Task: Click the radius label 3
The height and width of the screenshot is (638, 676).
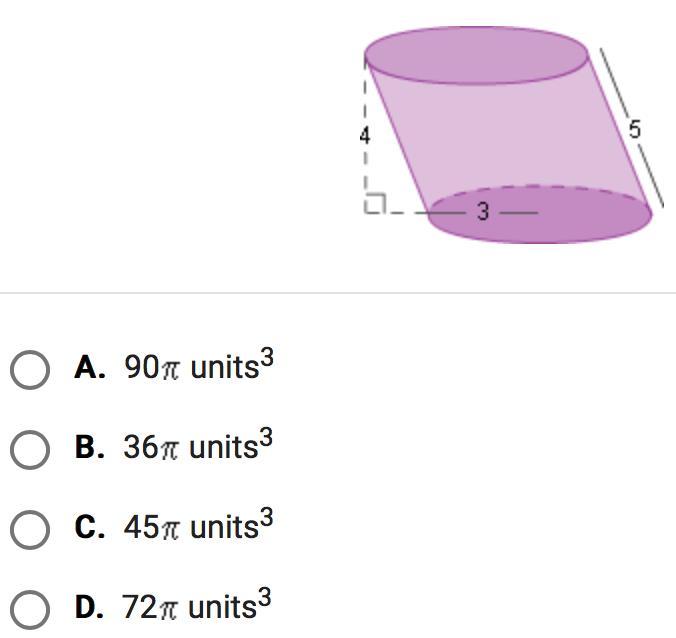Action: tap(483, 211)
